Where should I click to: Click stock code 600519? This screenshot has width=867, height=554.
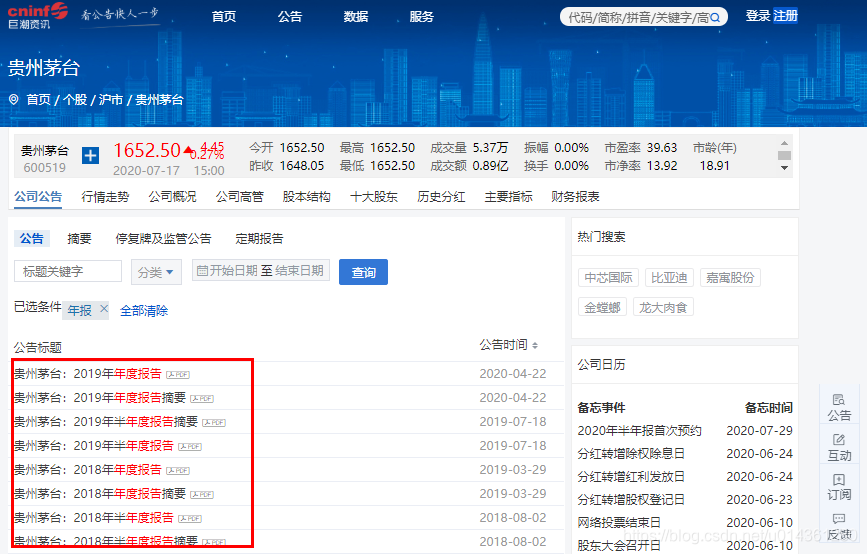(x=45, y=168)
